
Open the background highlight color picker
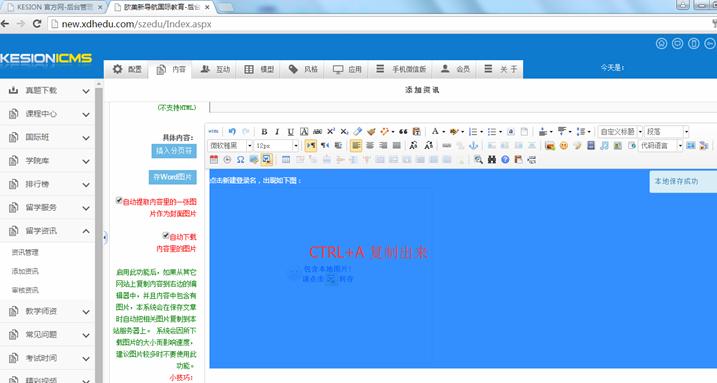(x=454, y=132)
